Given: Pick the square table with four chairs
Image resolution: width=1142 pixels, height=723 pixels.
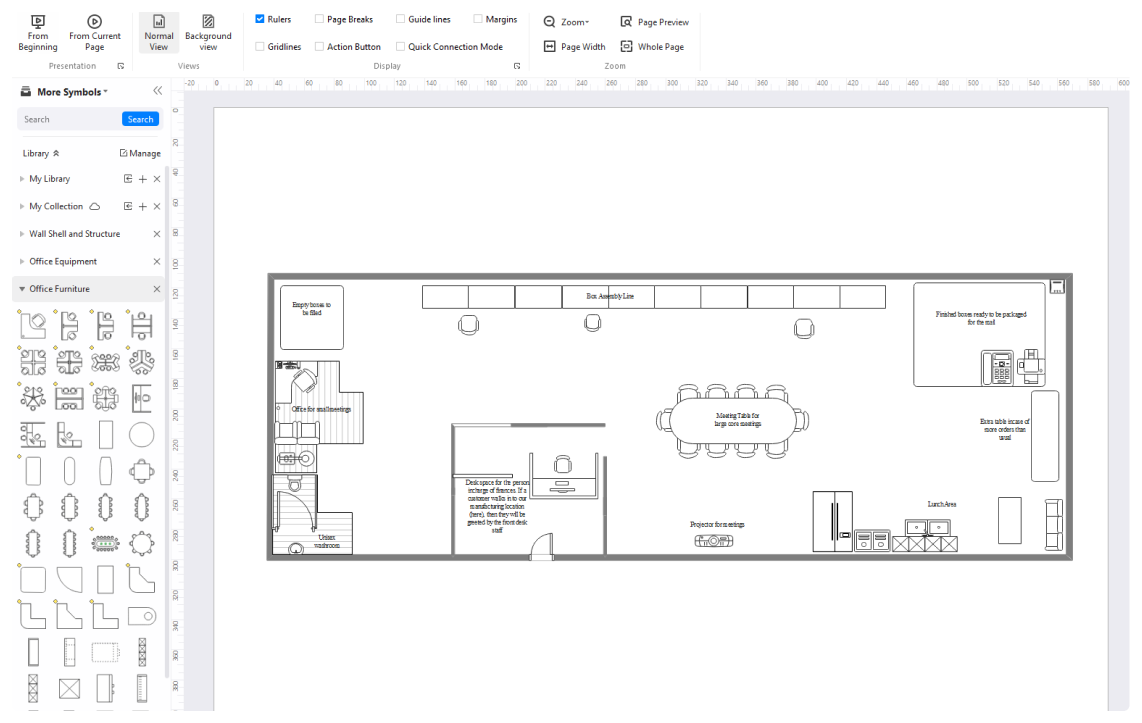Looking at the screenshot, I should click(x=141, y=471).
